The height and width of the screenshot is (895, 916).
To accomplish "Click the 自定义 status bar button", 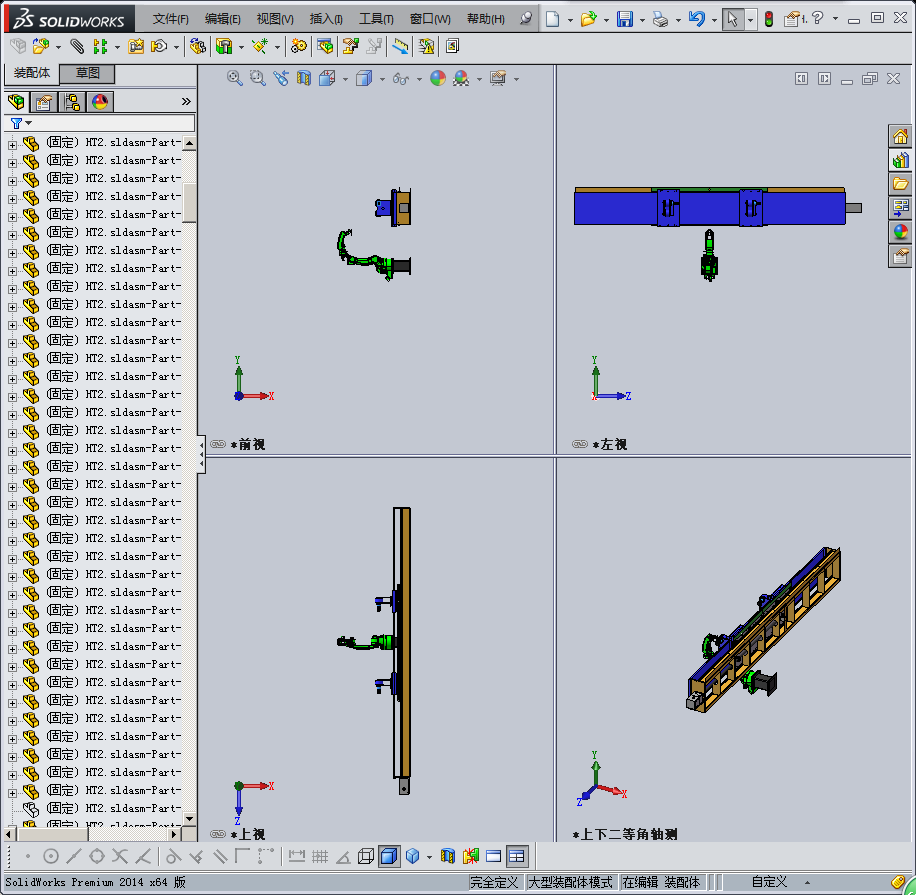I will tap(769, 882).
